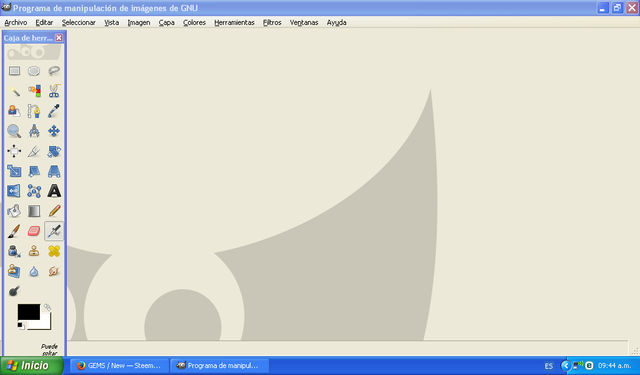
Task: Open the Vista menu
Action: (111, 22)
